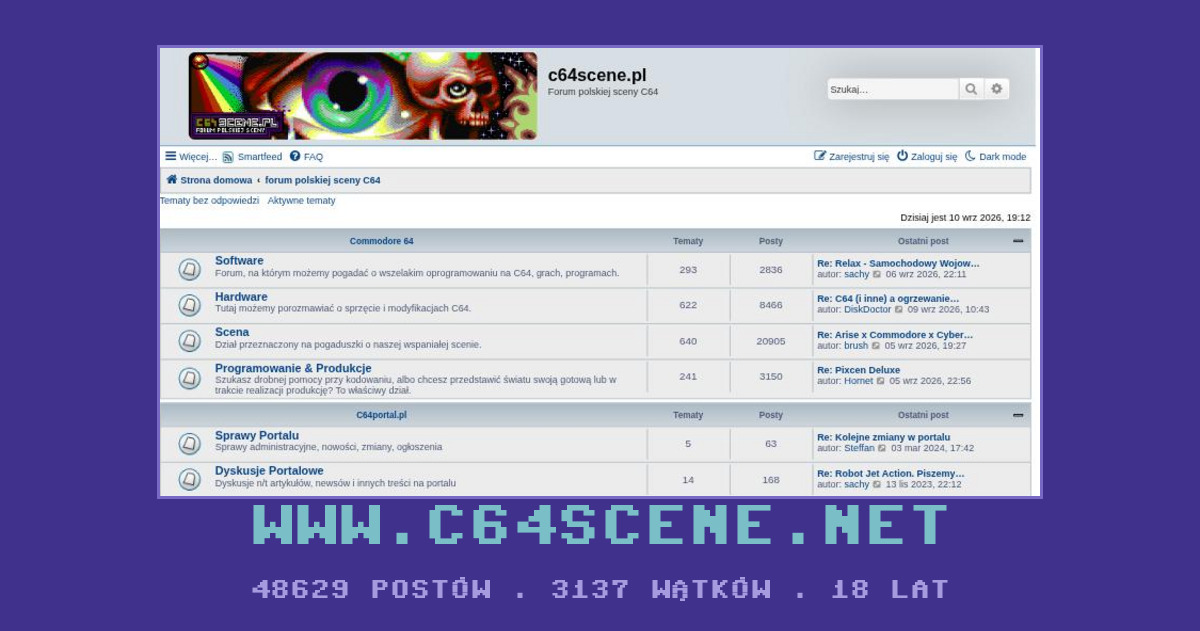The height and width of the screenshot is (631, 1200).
Task: Click the c64scene.pl logo banner
Action: [363, 96]
